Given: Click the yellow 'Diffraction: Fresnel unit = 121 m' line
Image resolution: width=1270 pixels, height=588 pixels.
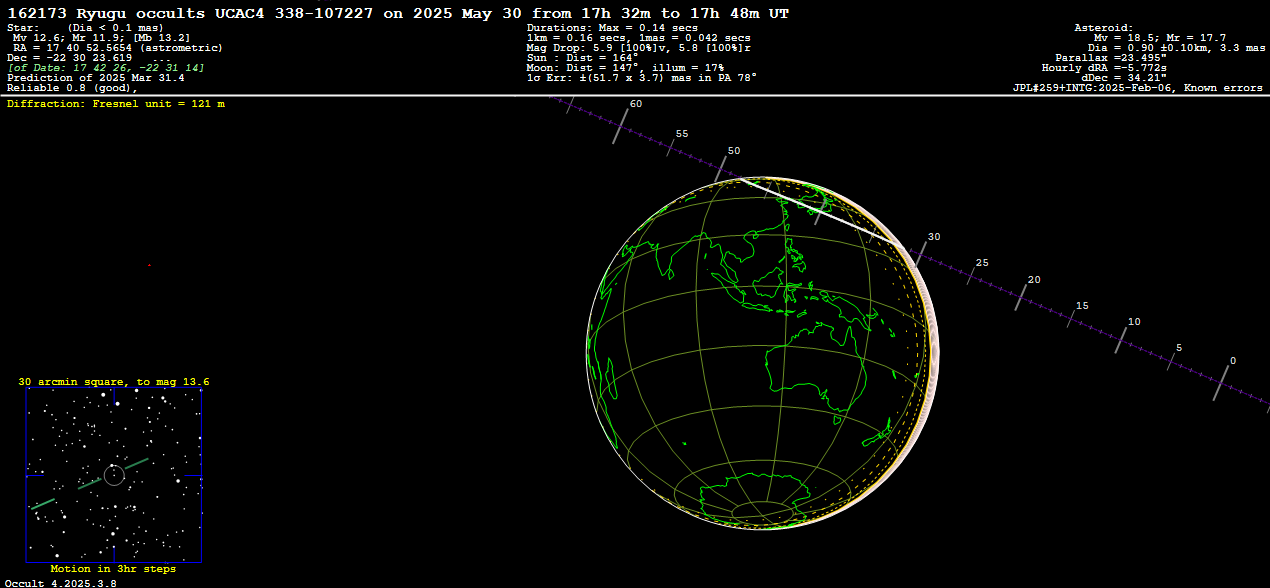Looking at the screenshot, I should [x=116, y=104].
